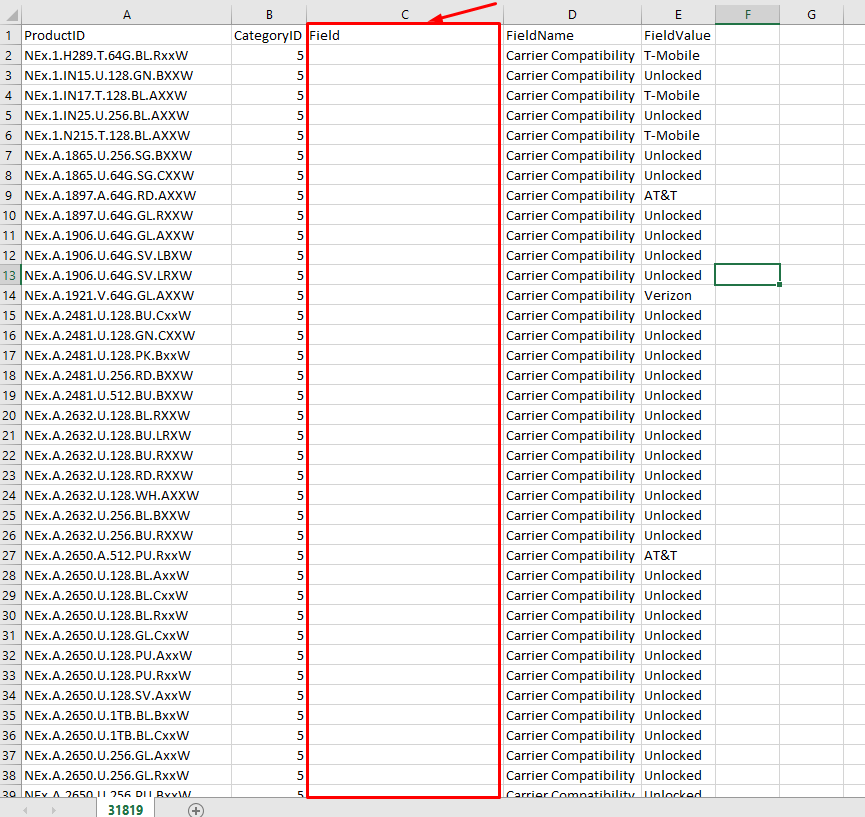Click the previous sheet navigation arrow

tap(25, 809)
